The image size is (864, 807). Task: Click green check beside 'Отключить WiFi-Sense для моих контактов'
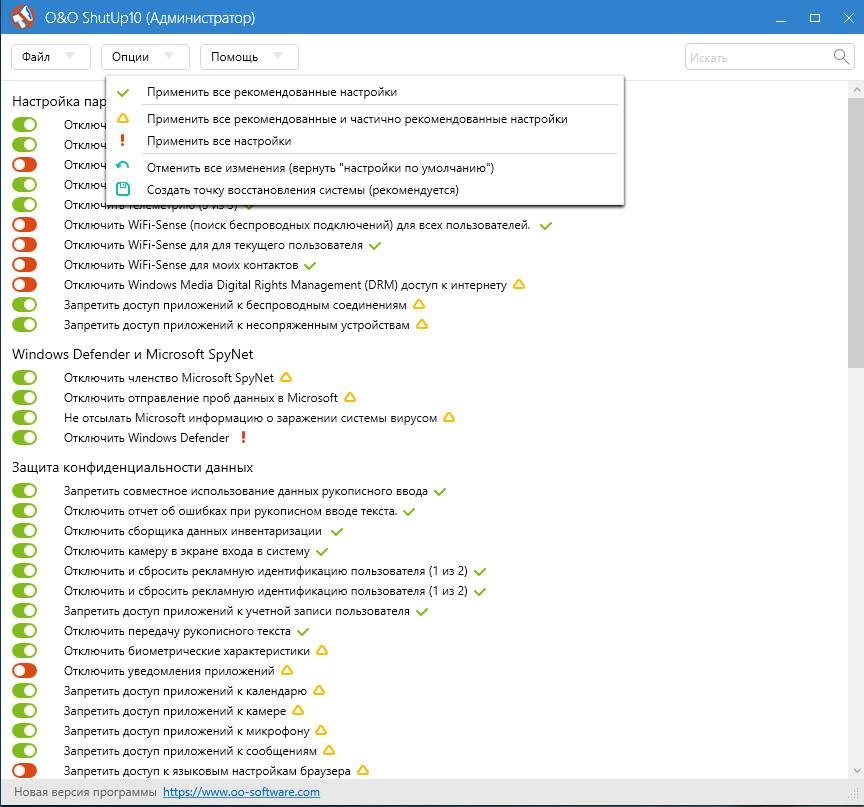[310, 266]
